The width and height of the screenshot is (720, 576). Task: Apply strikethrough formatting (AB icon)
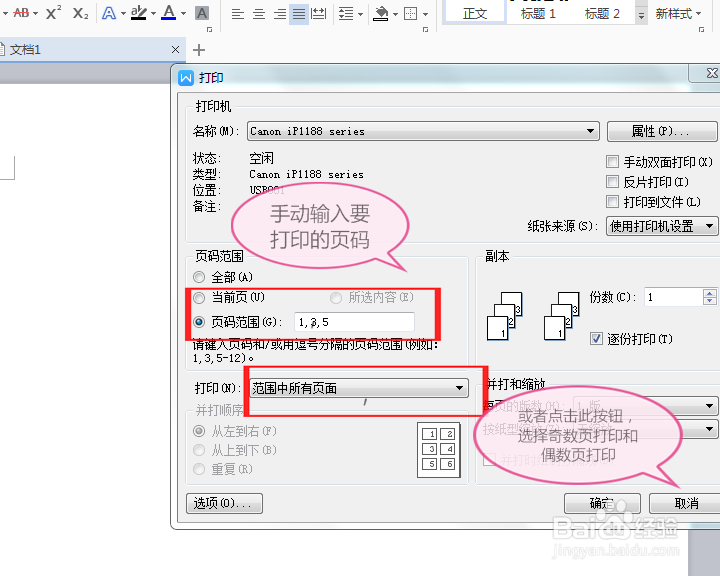click(x=21, y=13)
